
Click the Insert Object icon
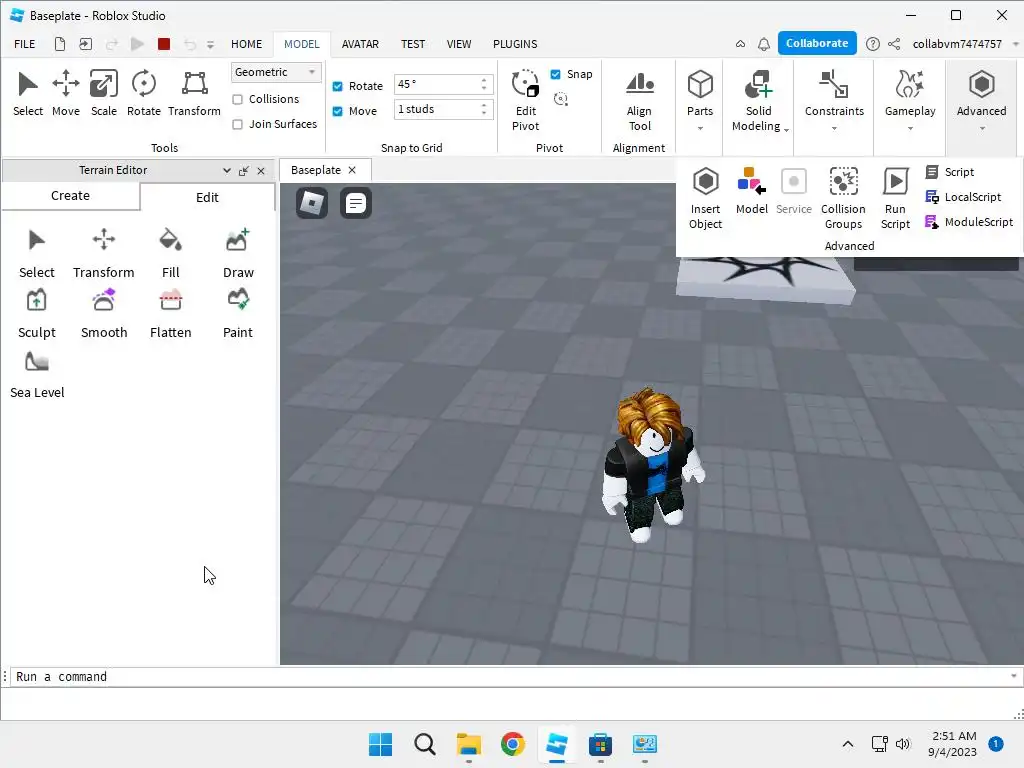[x=705, y=198]
